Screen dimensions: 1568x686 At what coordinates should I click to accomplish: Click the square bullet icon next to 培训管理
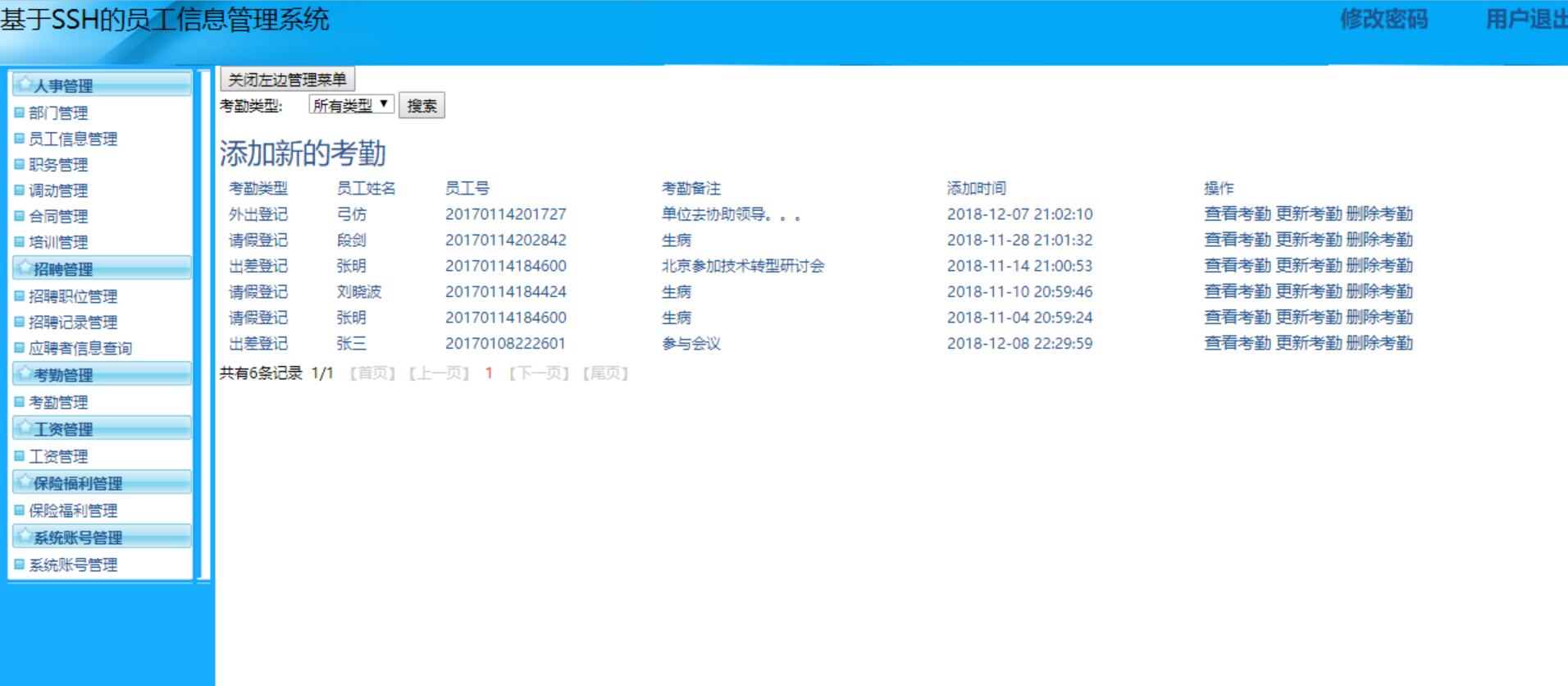click(20, 242)
